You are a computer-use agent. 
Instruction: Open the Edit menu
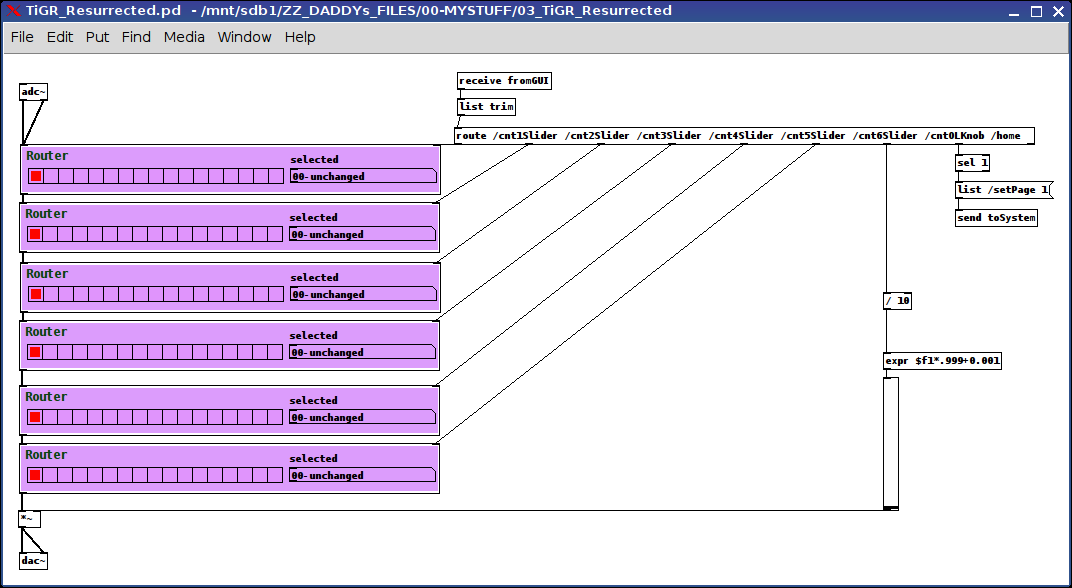[59, 37]
